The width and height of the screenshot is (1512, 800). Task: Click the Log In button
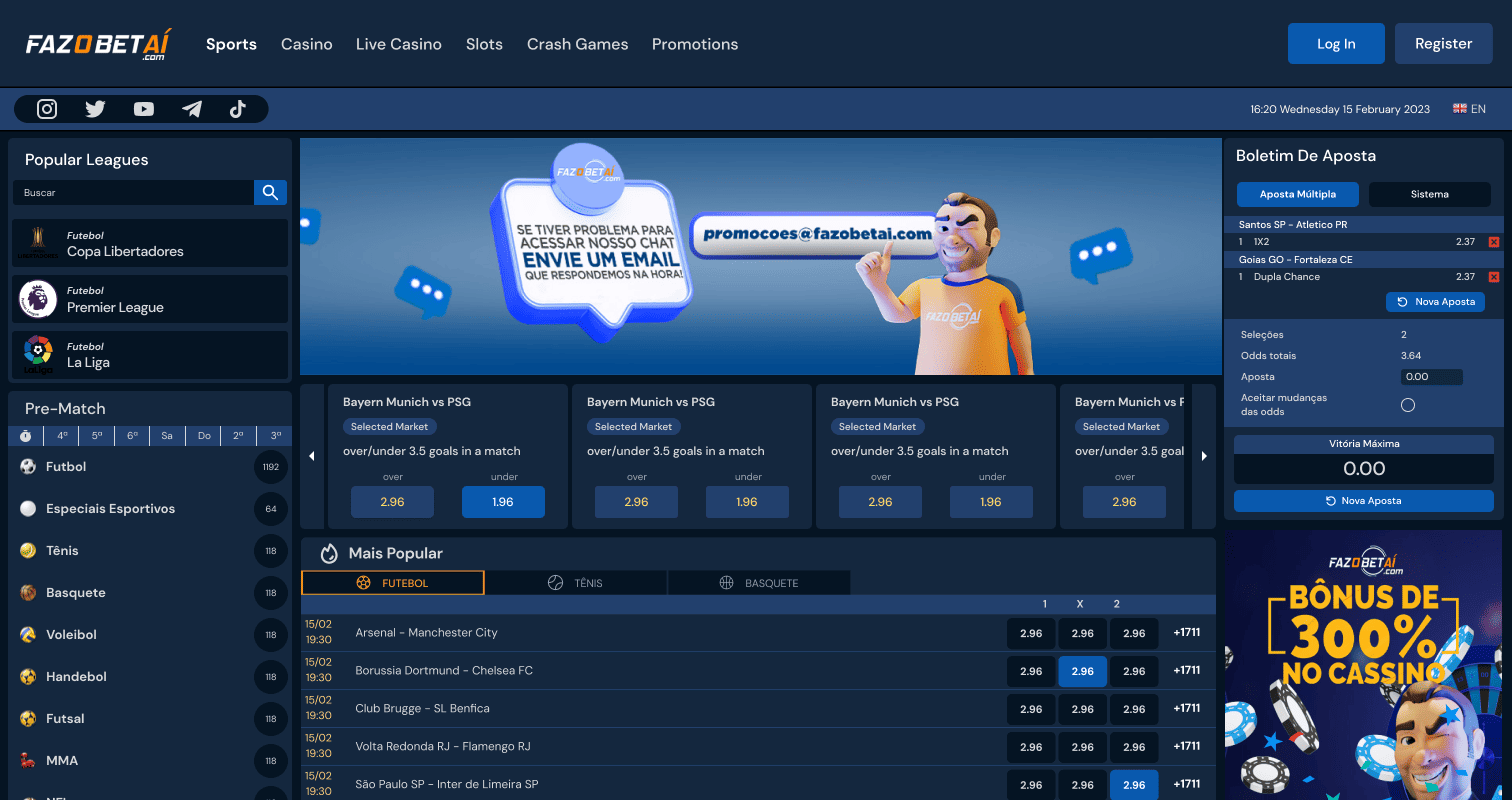pyautogui.click(x=1336, y=44)
